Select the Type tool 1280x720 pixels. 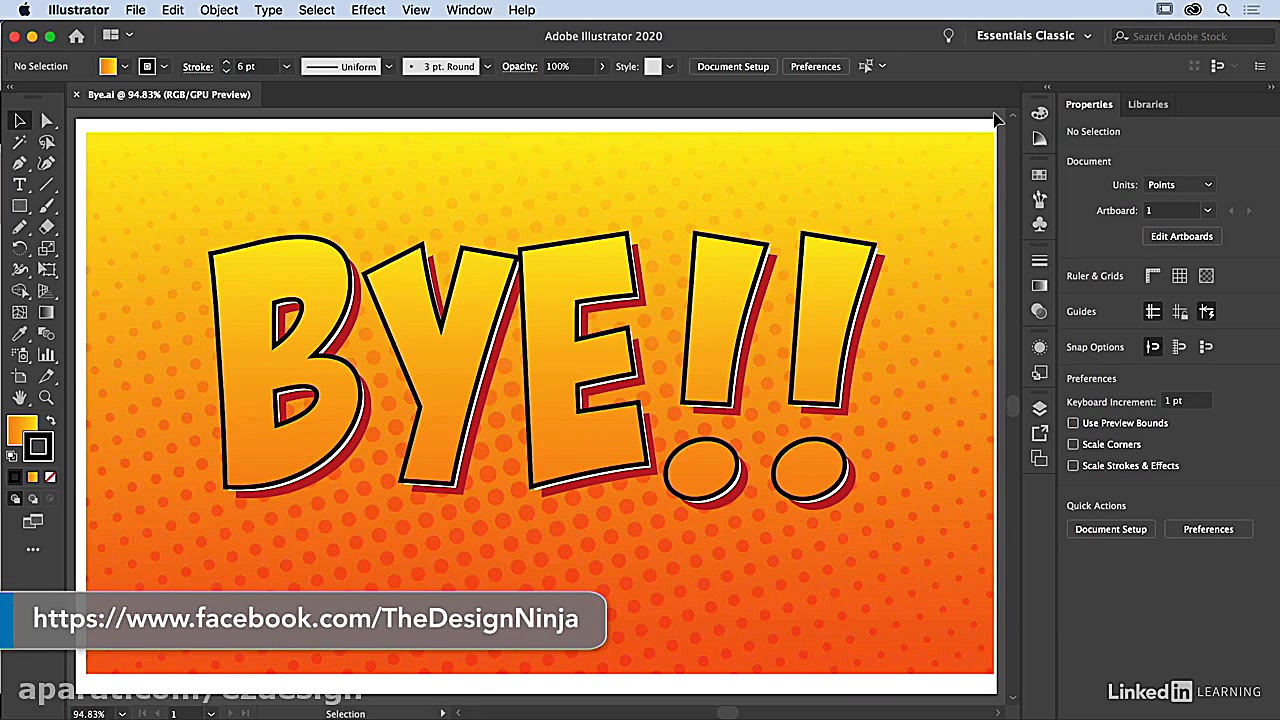19,185
